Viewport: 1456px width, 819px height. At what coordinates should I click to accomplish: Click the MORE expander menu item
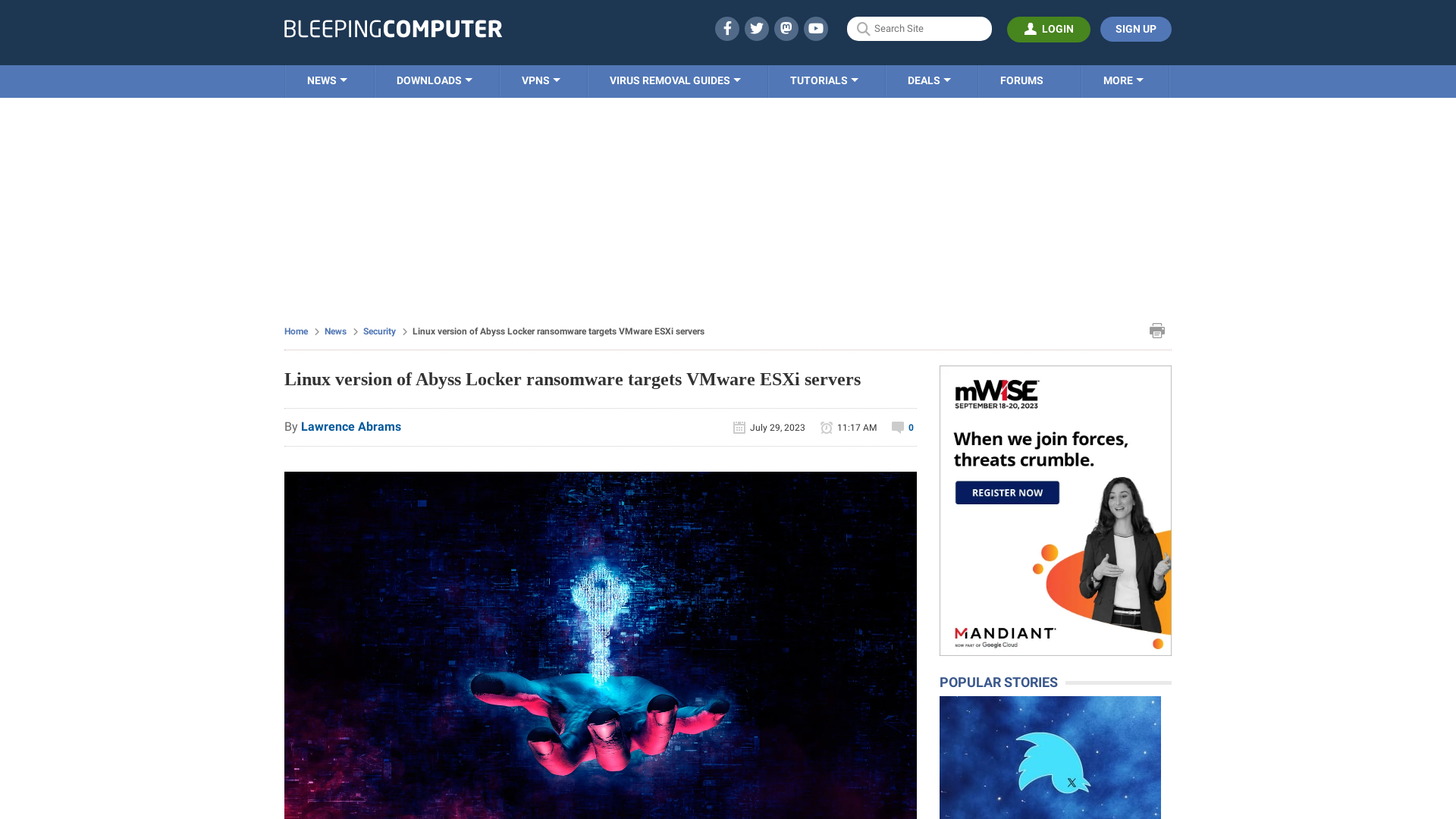coord(1123,81)
